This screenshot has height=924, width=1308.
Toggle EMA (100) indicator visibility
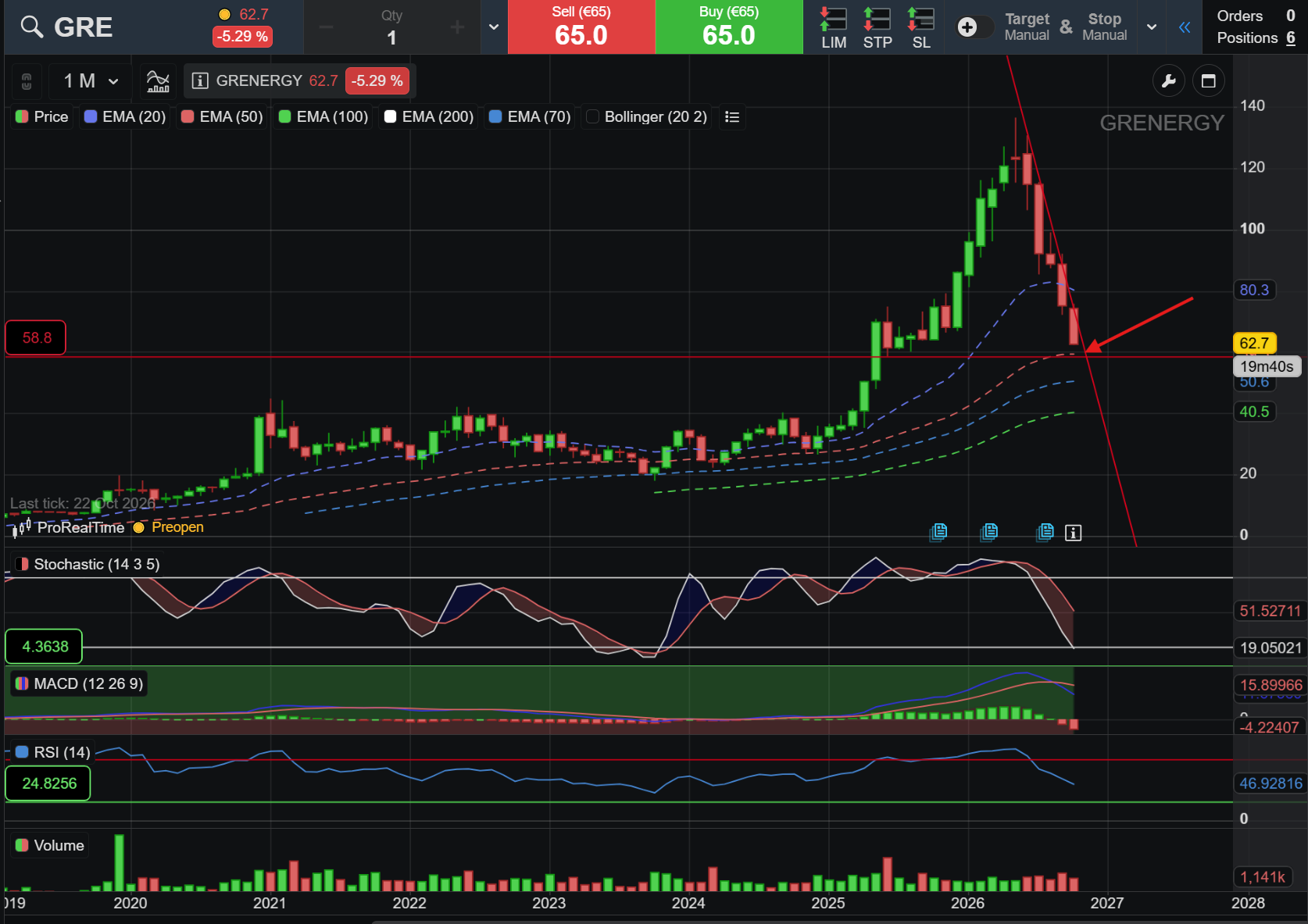click(323, 117)
